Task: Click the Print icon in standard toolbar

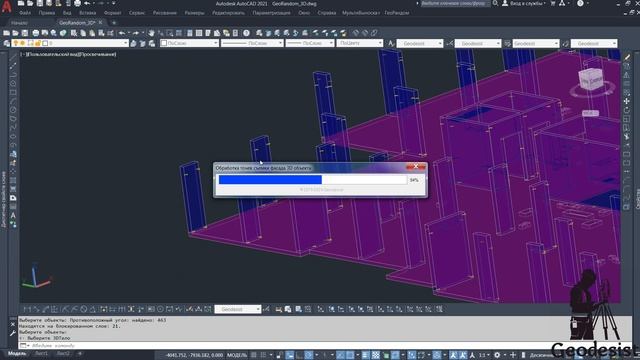Action: (36, 33)
